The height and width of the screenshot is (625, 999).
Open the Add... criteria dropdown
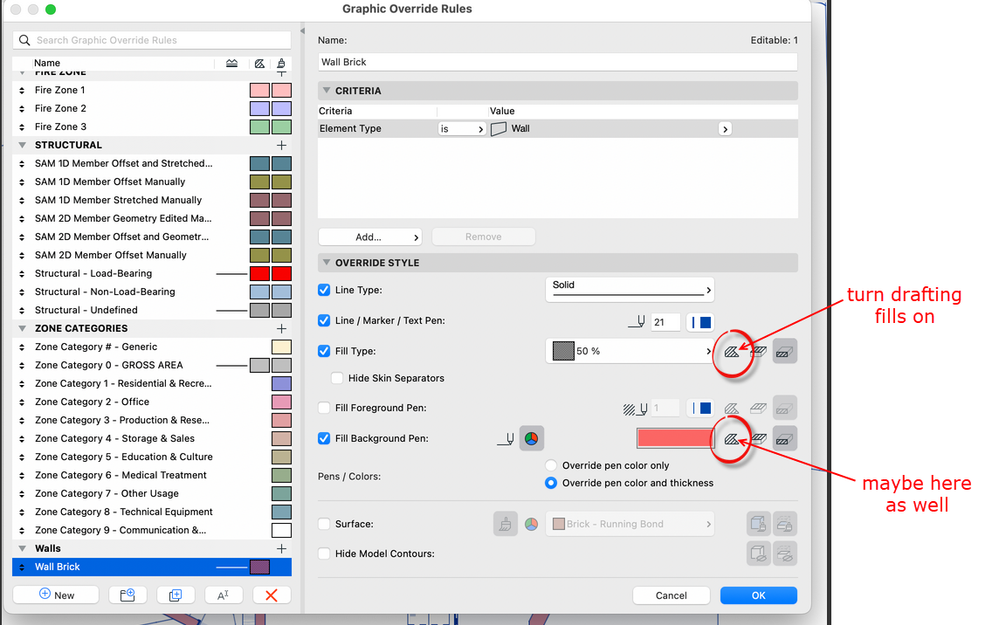tap(370, 237)
